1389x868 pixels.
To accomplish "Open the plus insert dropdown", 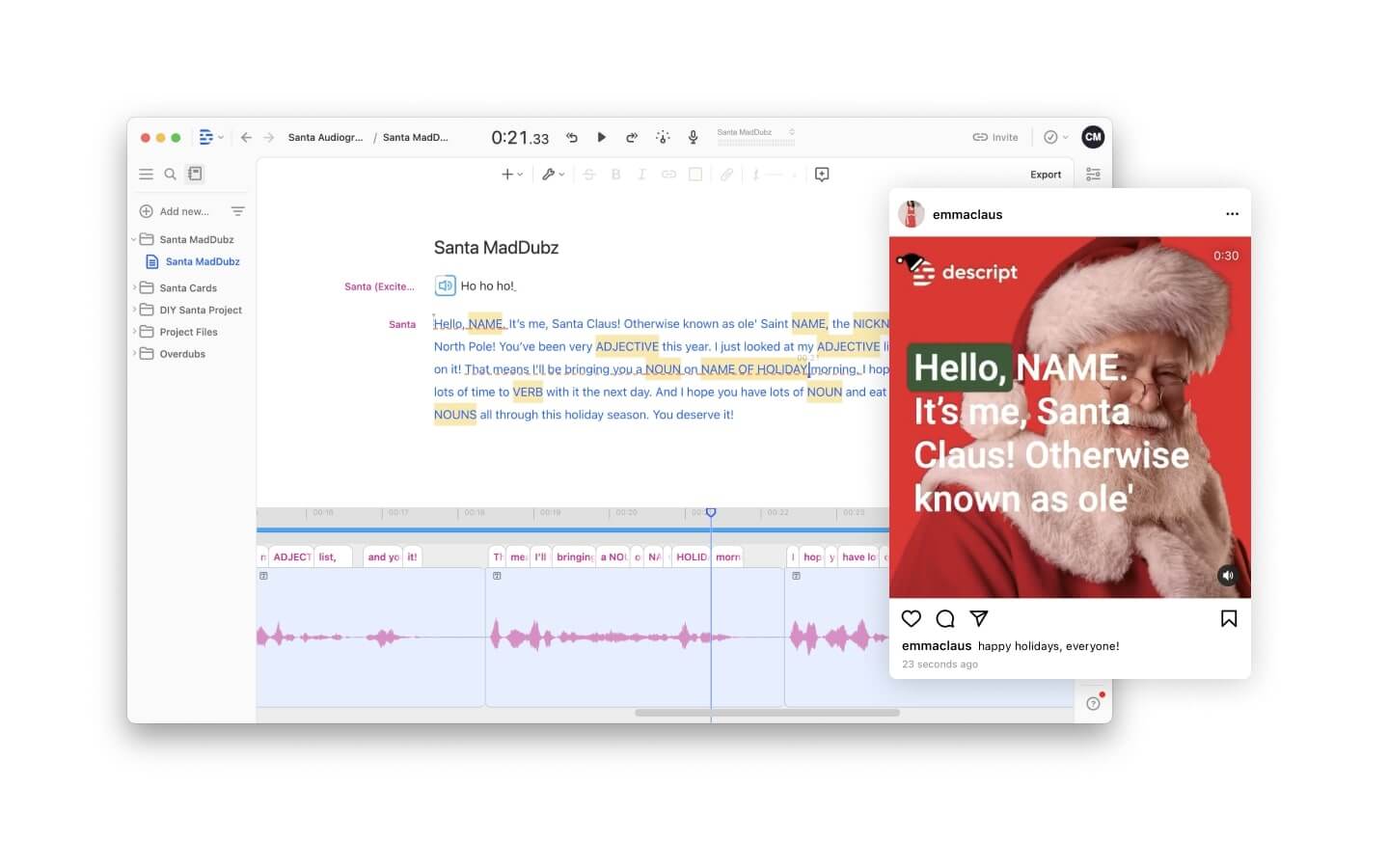I will (511, 175).
